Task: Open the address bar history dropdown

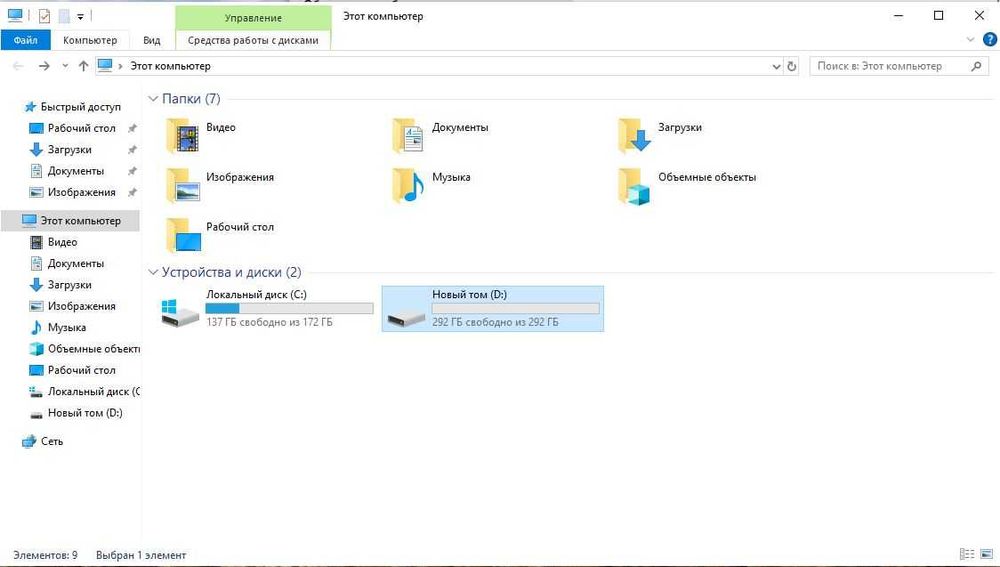Action: pyautogui.click(x=776, y=66)
